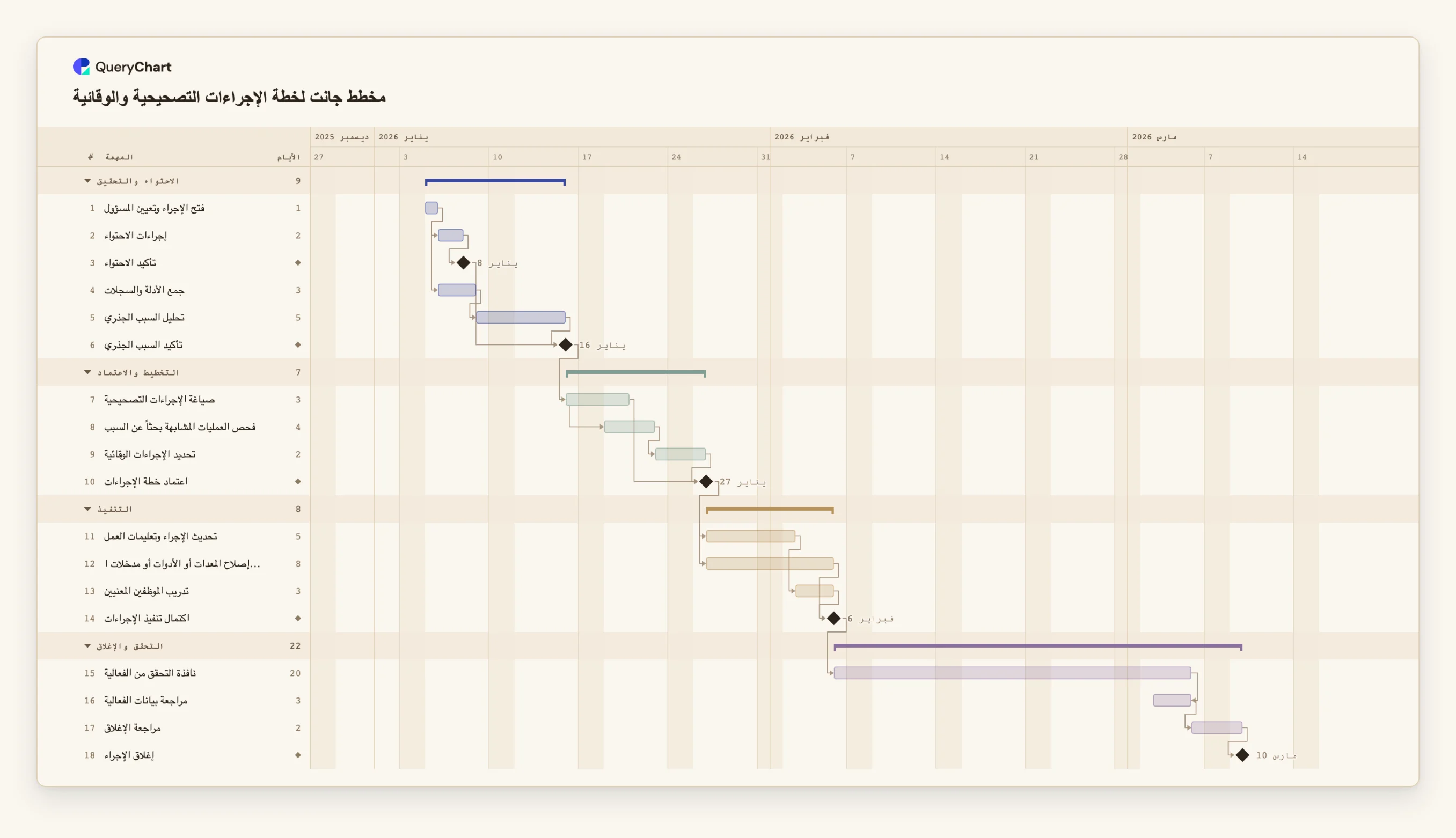Click the 27 يناير milestone diamond
The width and height of the screenshot is (1456, 838).
click(x=706, y=482)
